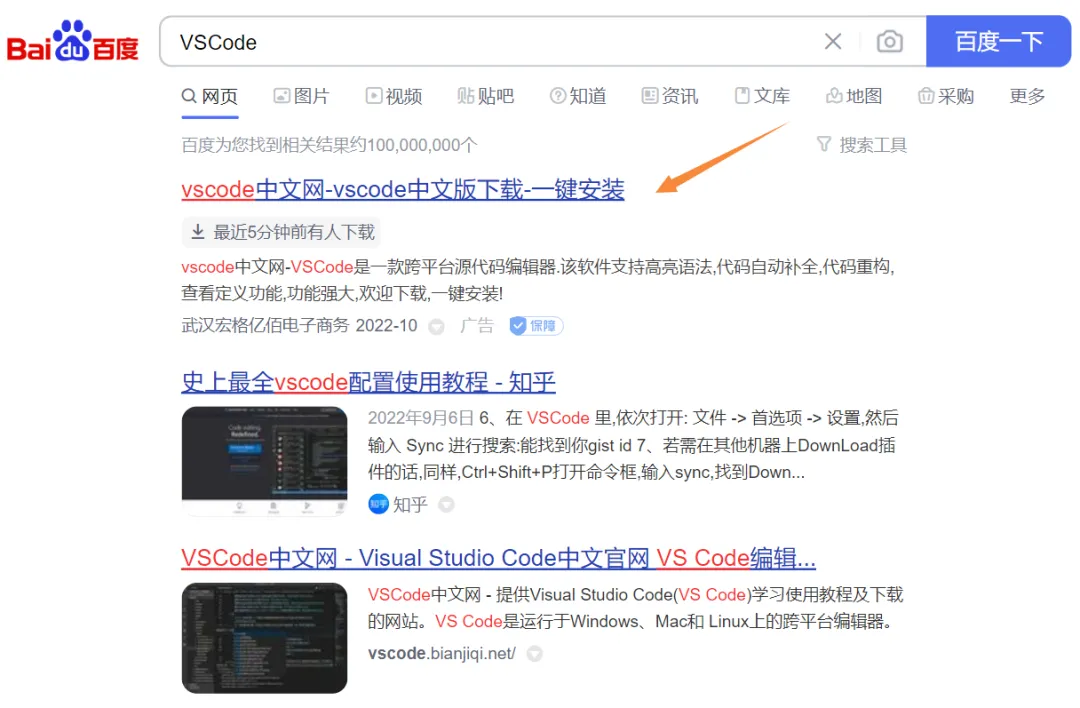Open the Zhihu result thumbnail image
Image resolution: width=1080 pixels, height=708 pixels.
coord(264,461)
